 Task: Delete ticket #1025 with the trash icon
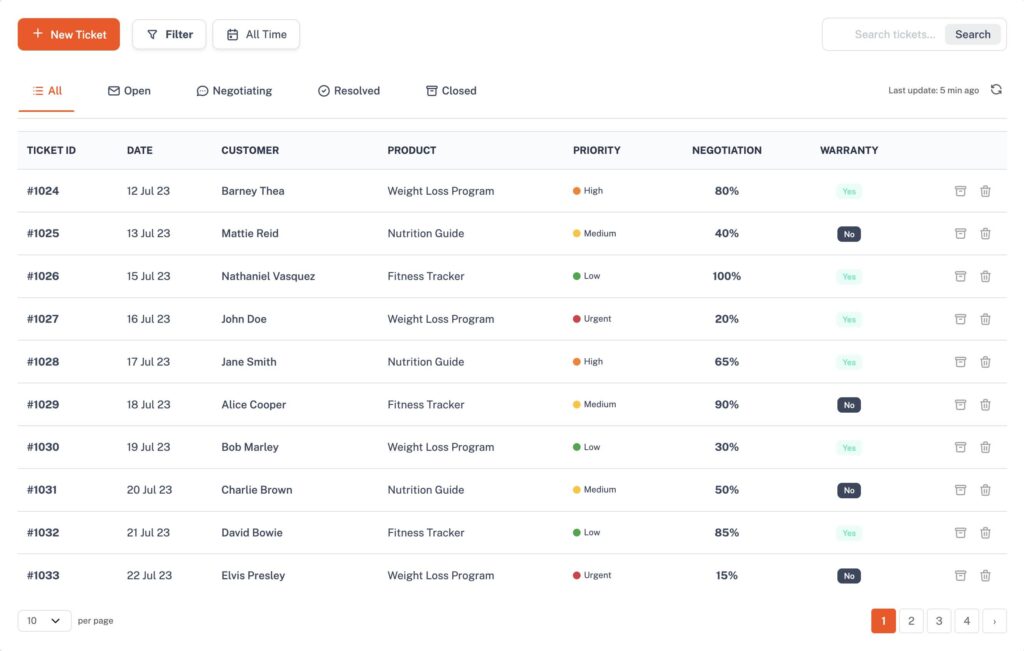[985, 234]
